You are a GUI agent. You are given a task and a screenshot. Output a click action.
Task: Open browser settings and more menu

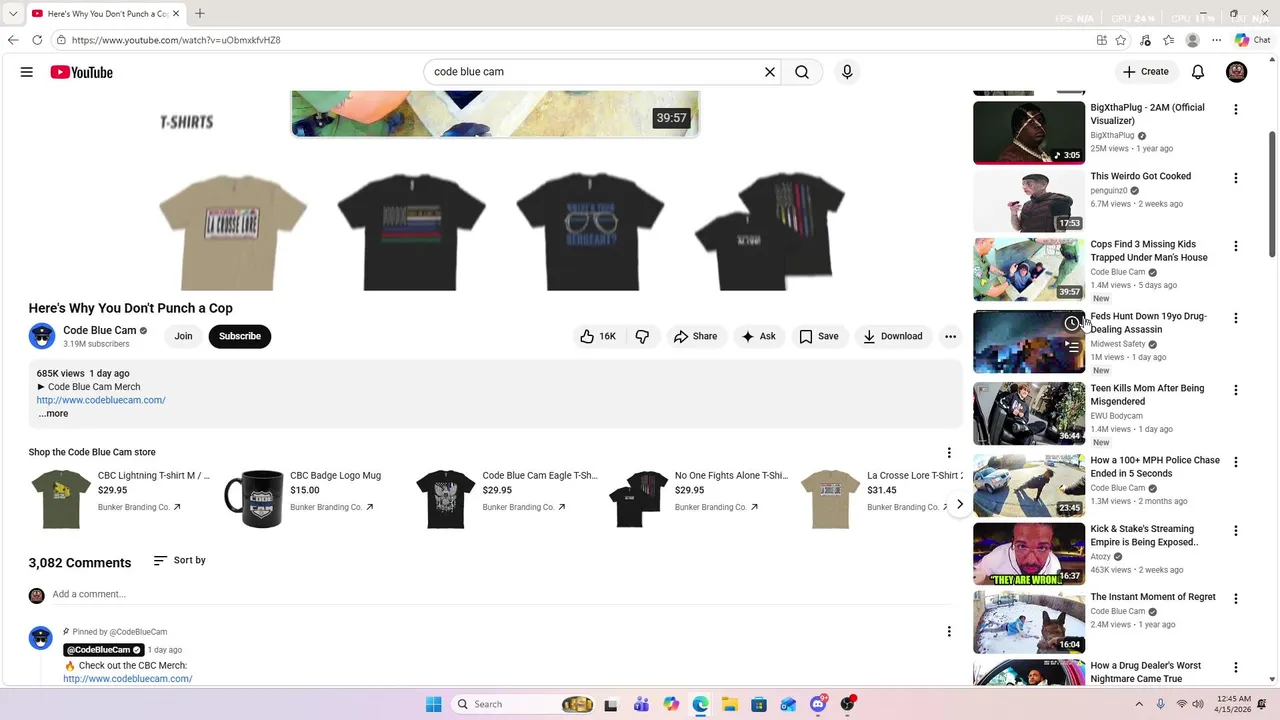click(1217, 40)
